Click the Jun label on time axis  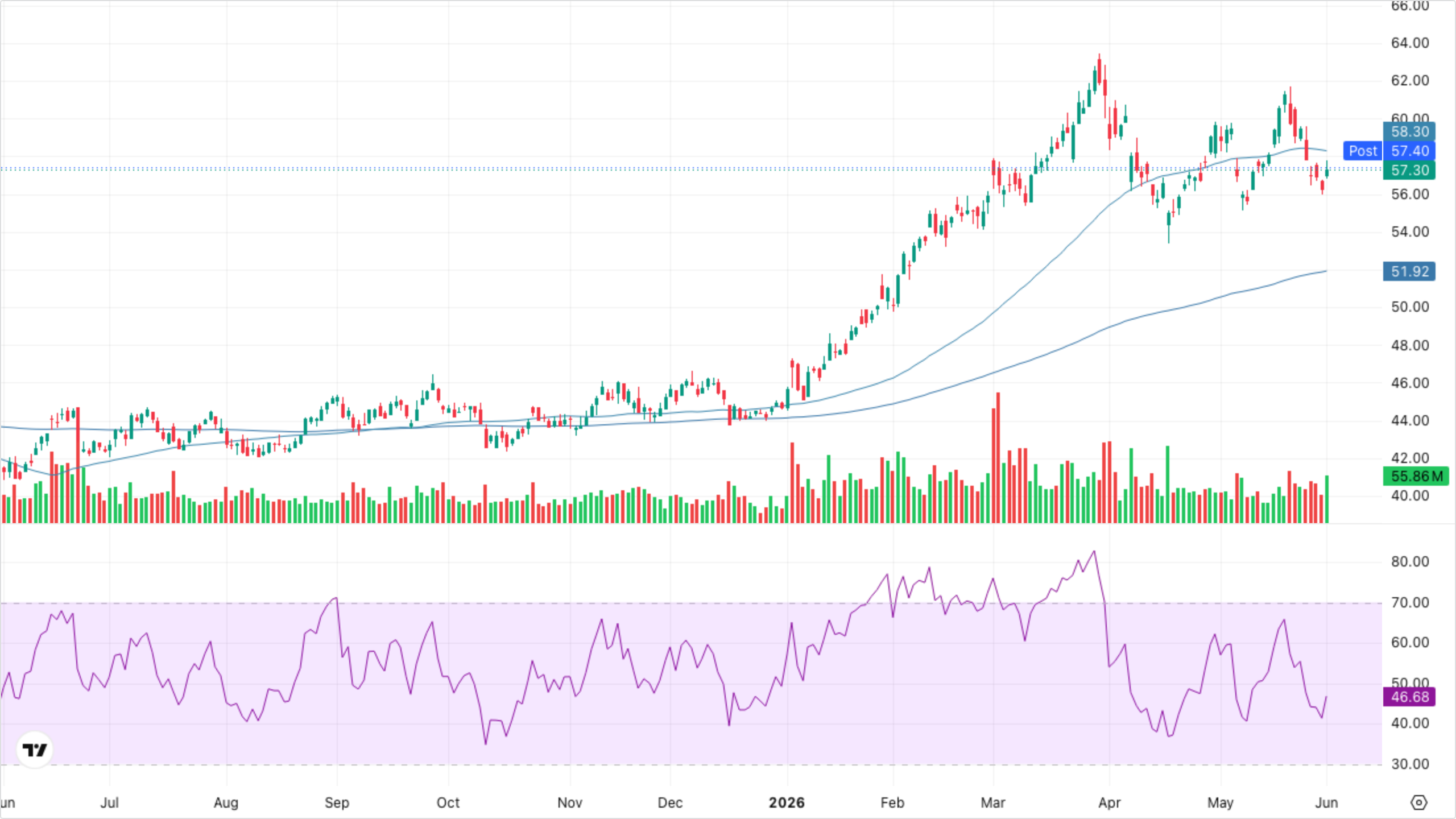click(1326, 803)
